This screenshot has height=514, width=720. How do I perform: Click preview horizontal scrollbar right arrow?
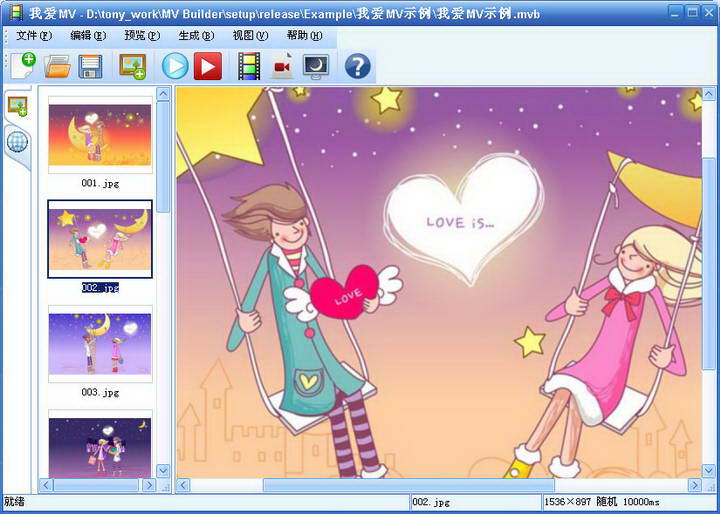pos(694,485)
